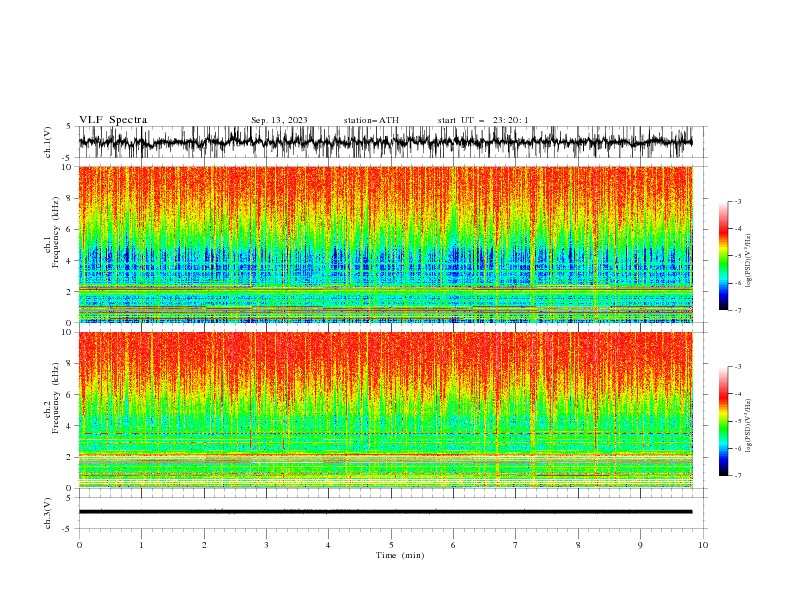The image size is (792, 612).
Task: Click the "VLF Spectra" plot title
Action: (113, 120)
